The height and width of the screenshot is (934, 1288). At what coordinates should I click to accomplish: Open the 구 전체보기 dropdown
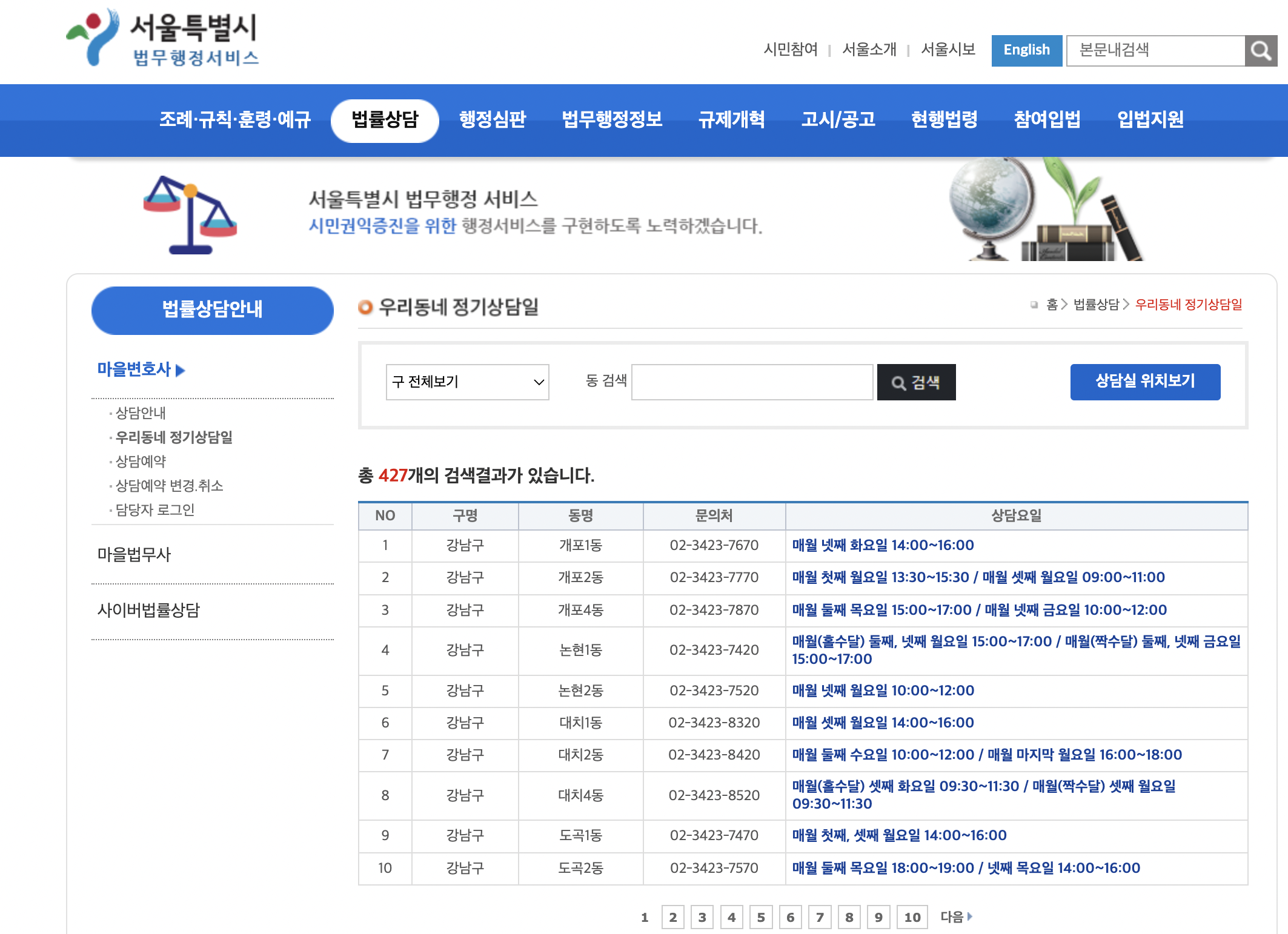pyautogui.click(x=467, y=382)
